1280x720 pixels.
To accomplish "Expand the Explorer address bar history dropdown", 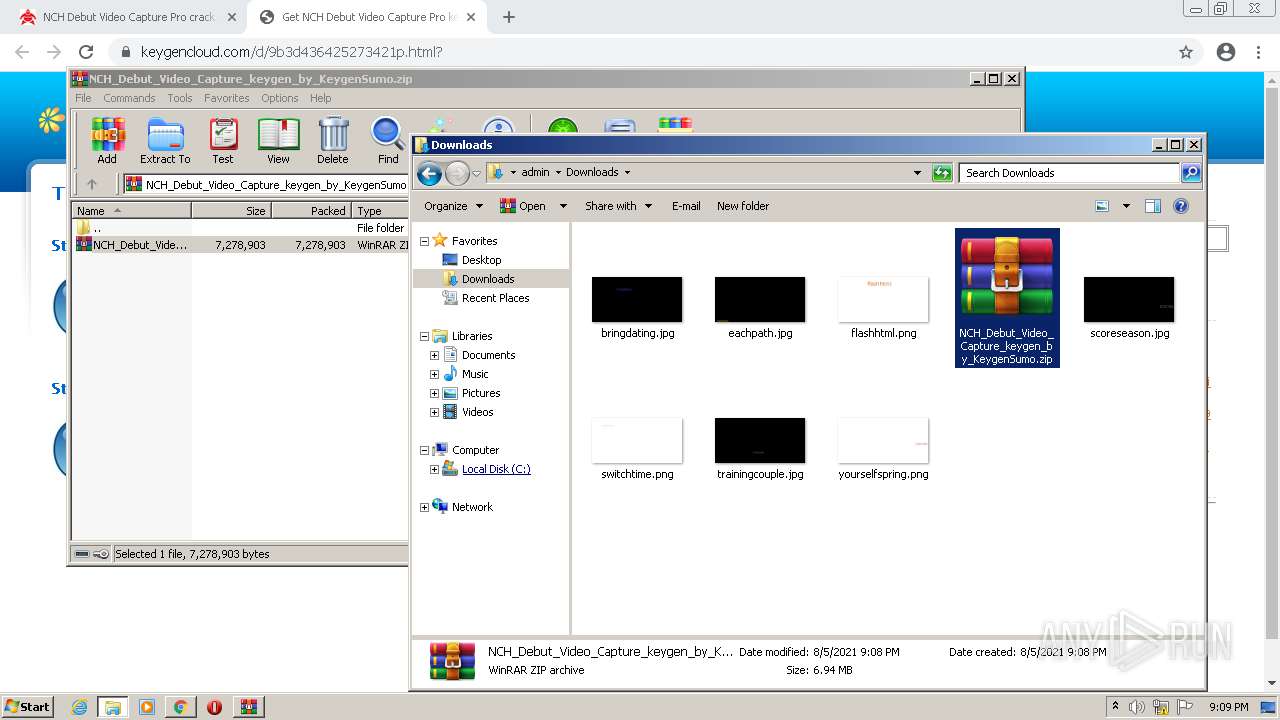I will 917,173.
